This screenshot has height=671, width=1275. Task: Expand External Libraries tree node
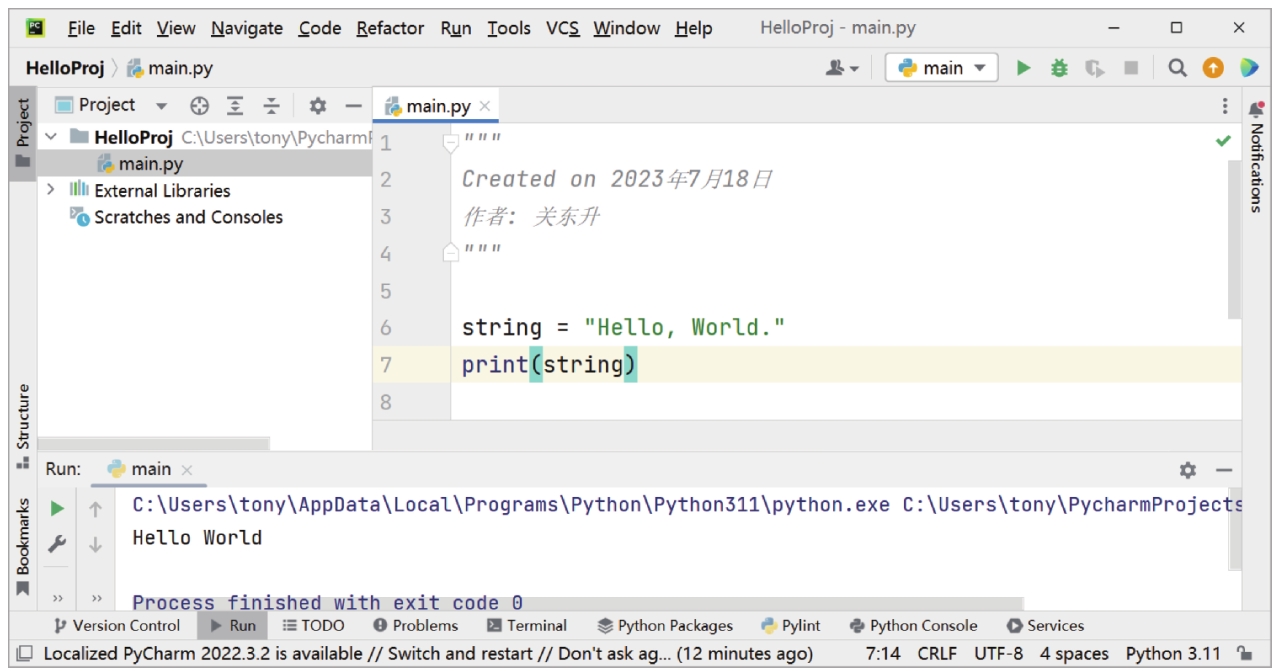tap(51, 190)
